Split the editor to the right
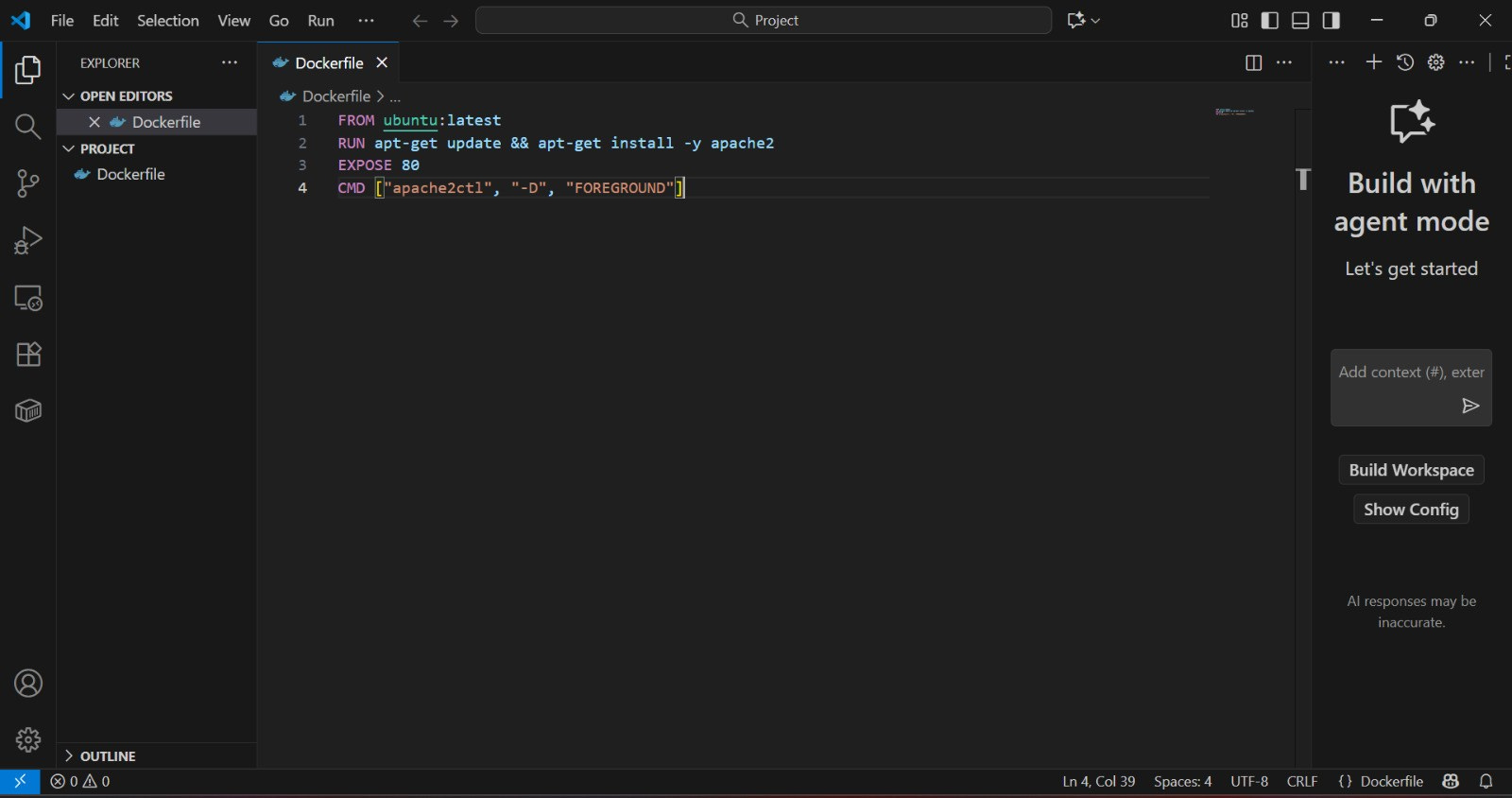Viewport: 1512px width, 798px height. (x=1253, y=62)
